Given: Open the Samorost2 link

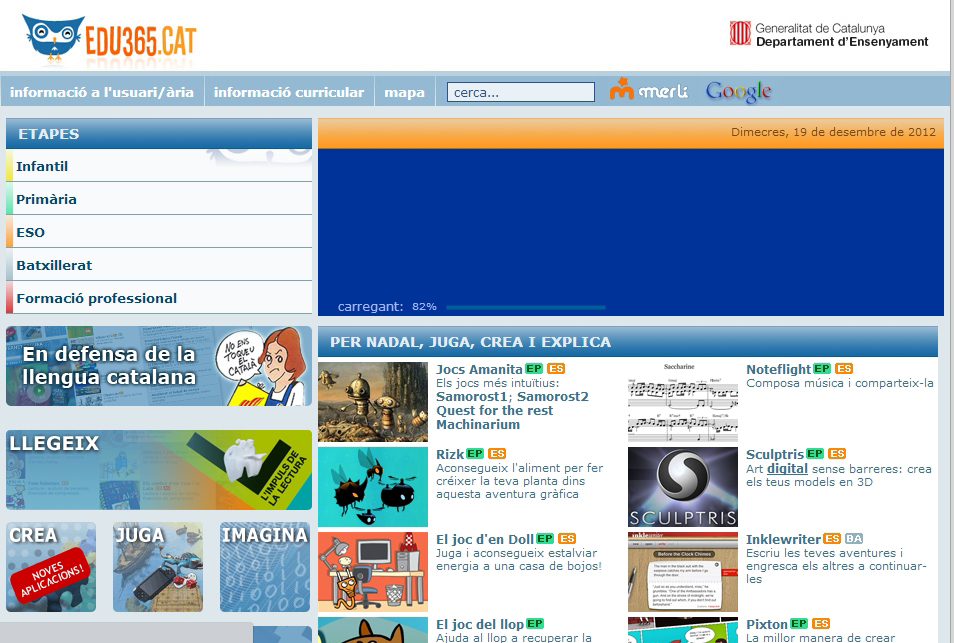Looking at the screenshot, I should pos(553,397).
